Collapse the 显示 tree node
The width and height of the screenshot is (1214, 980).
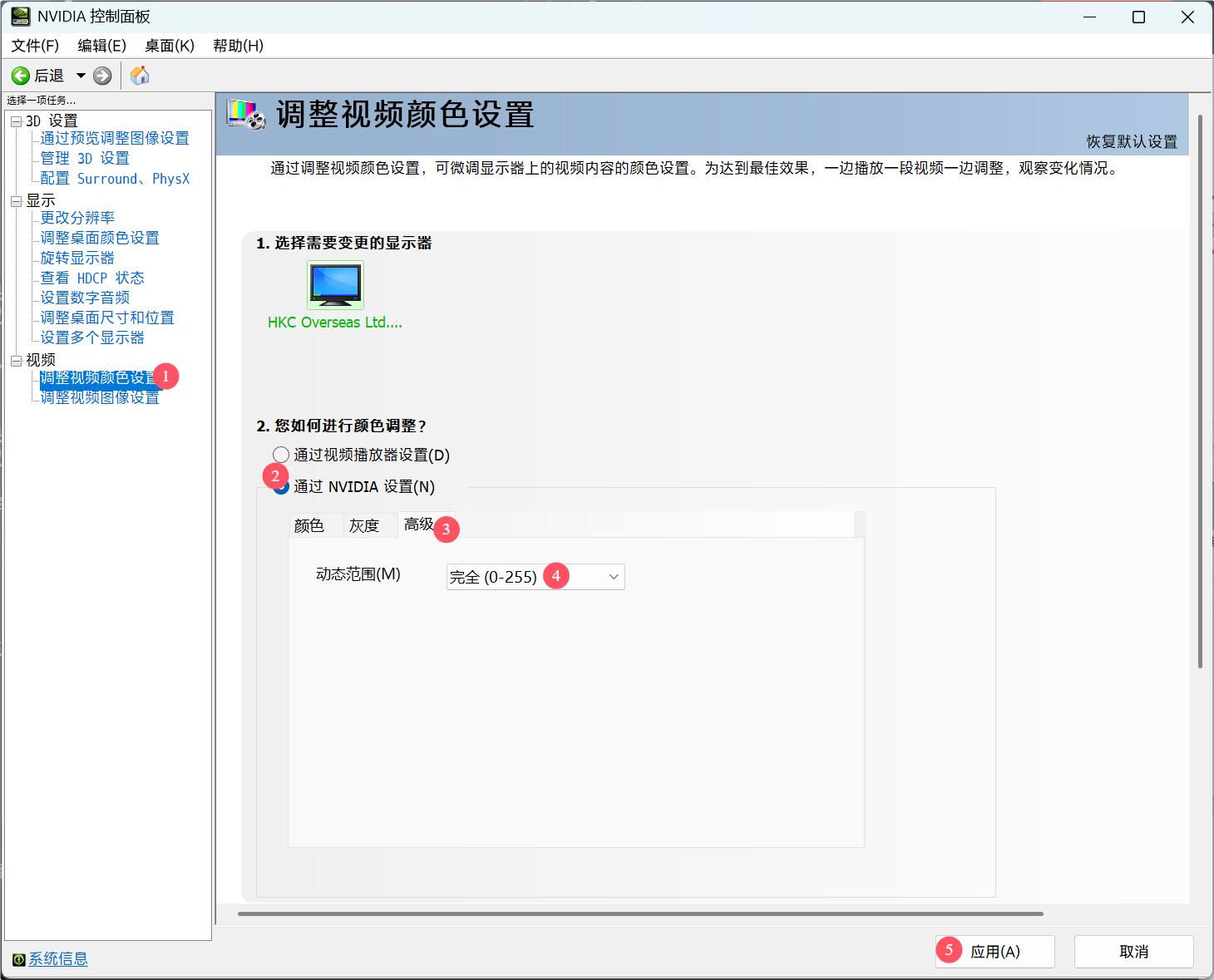pyautogui.click(x=16, y=201)
